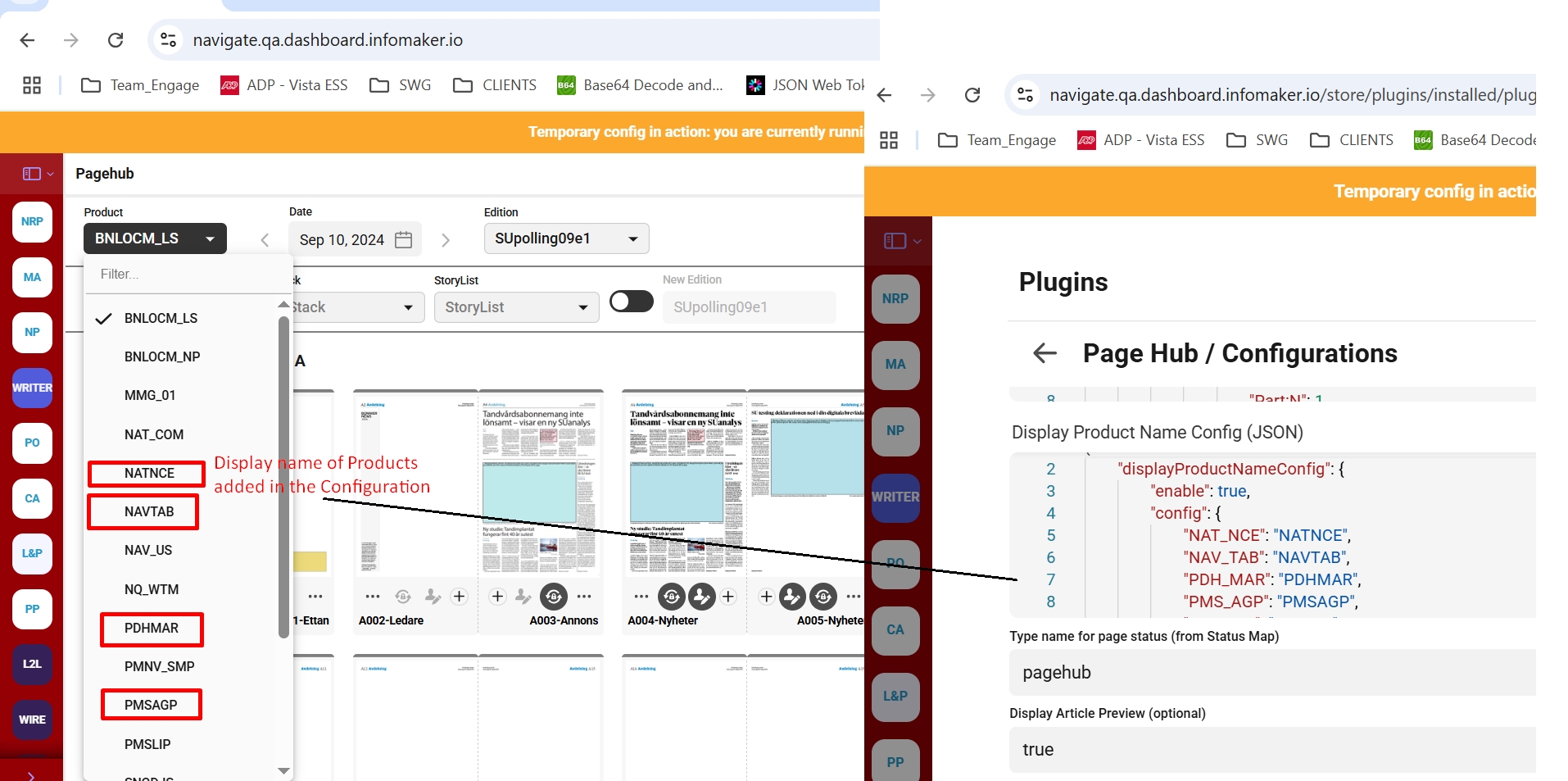Toggle the New Edition switch
The image size is (1568, 781).
631,302
